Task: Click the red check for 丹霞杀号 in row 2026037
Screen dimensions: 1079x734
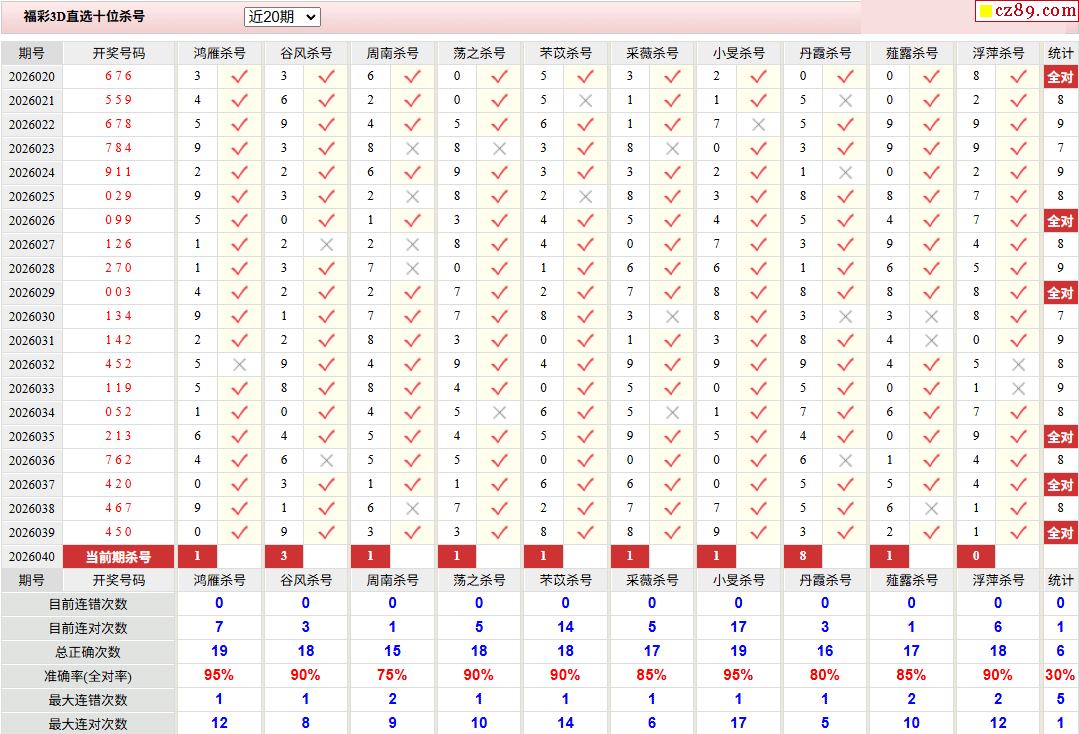Action: (x=846, y=484)
